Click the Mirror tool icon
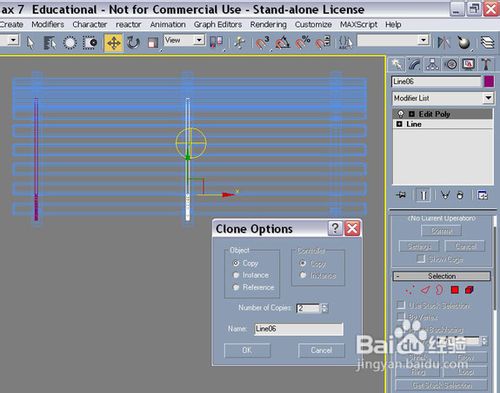500x393 pixels. [444, 43]
